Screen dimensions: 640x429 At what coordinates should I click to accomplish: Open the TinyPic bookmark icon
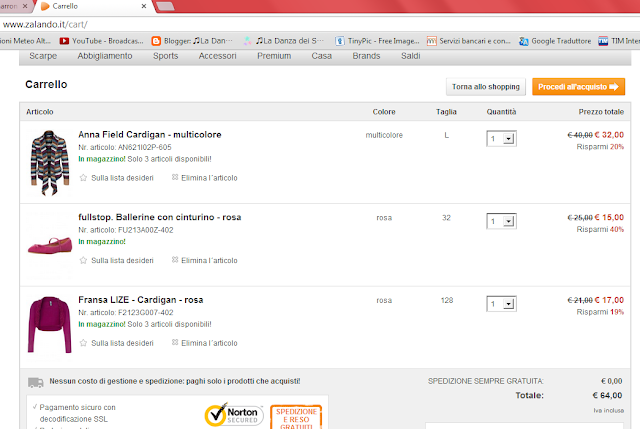coord(340,41)
